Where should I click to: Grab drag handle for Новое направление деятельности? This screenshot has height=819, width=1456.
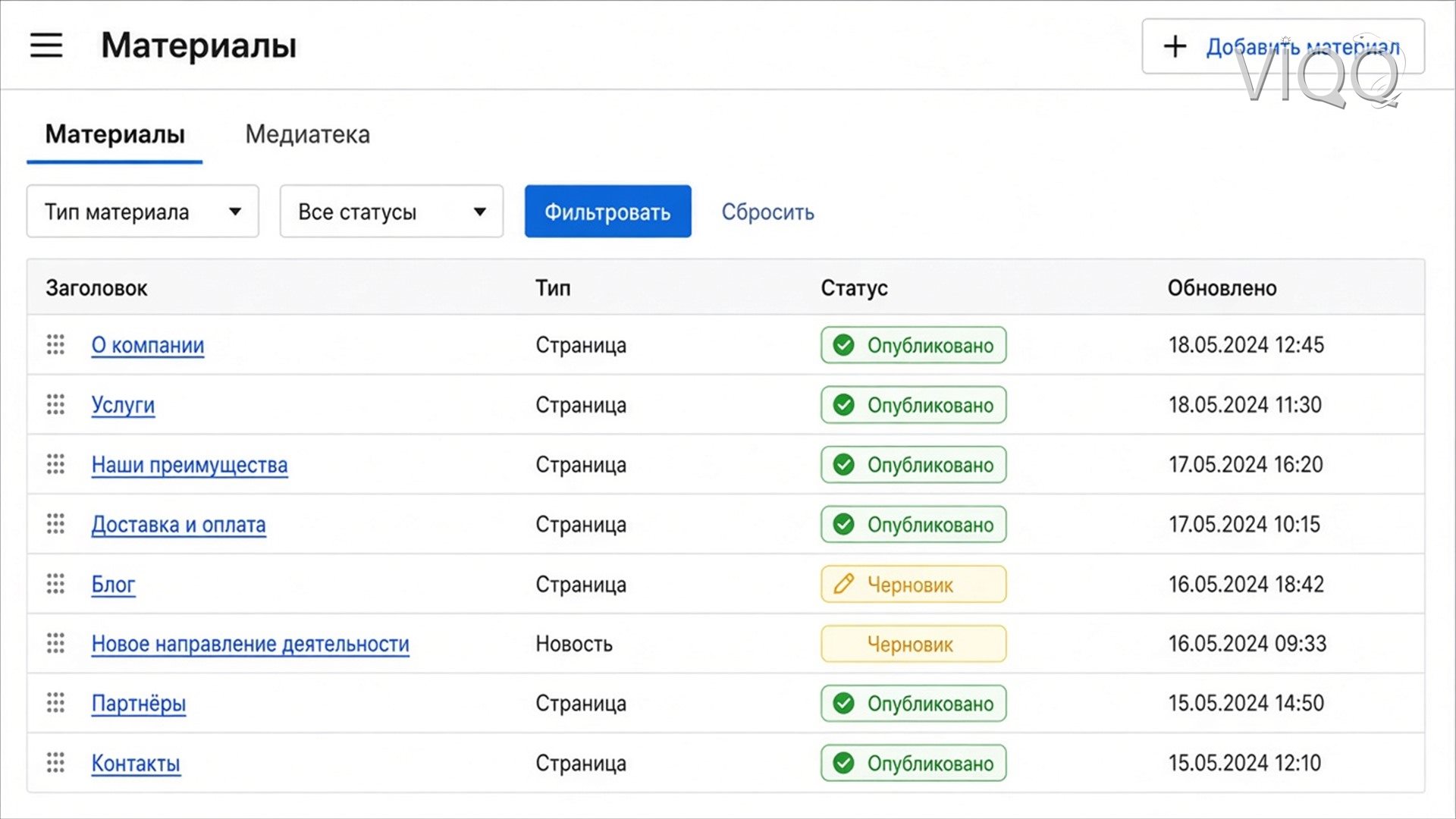pyautogui.click(x=55, y=644)
